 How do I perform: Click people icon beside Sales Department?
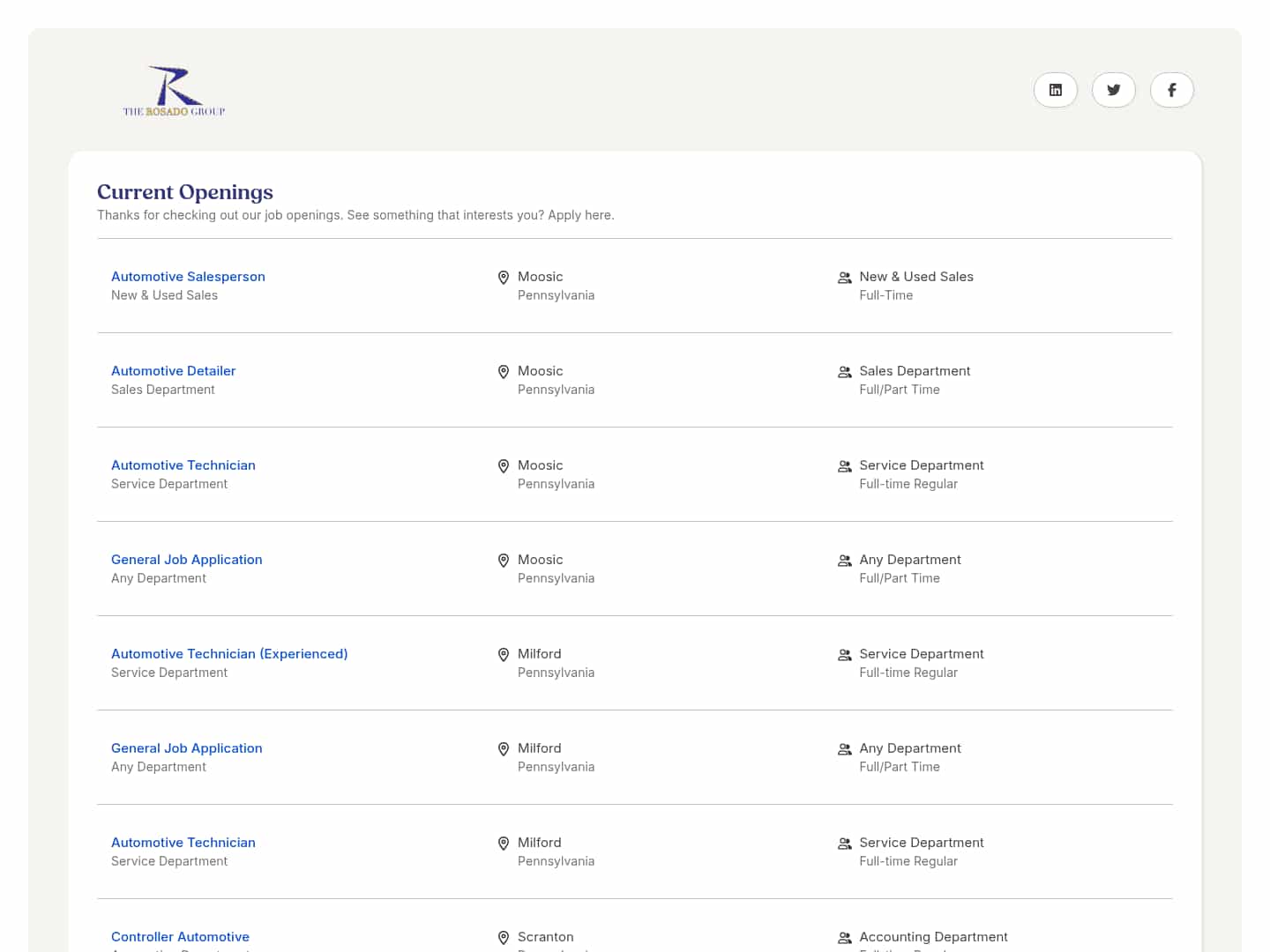point(844,372)
